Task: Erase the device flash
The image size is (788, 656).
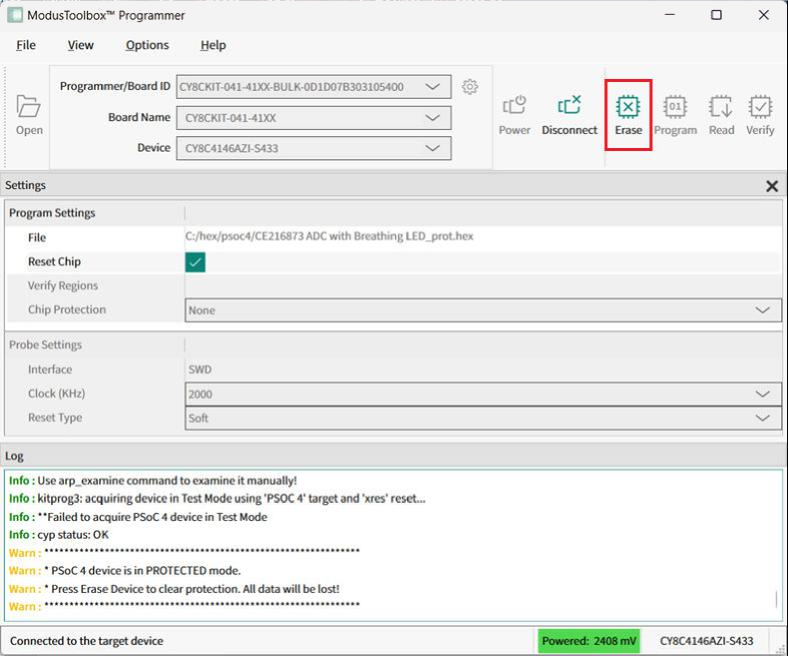Action: 628,115
